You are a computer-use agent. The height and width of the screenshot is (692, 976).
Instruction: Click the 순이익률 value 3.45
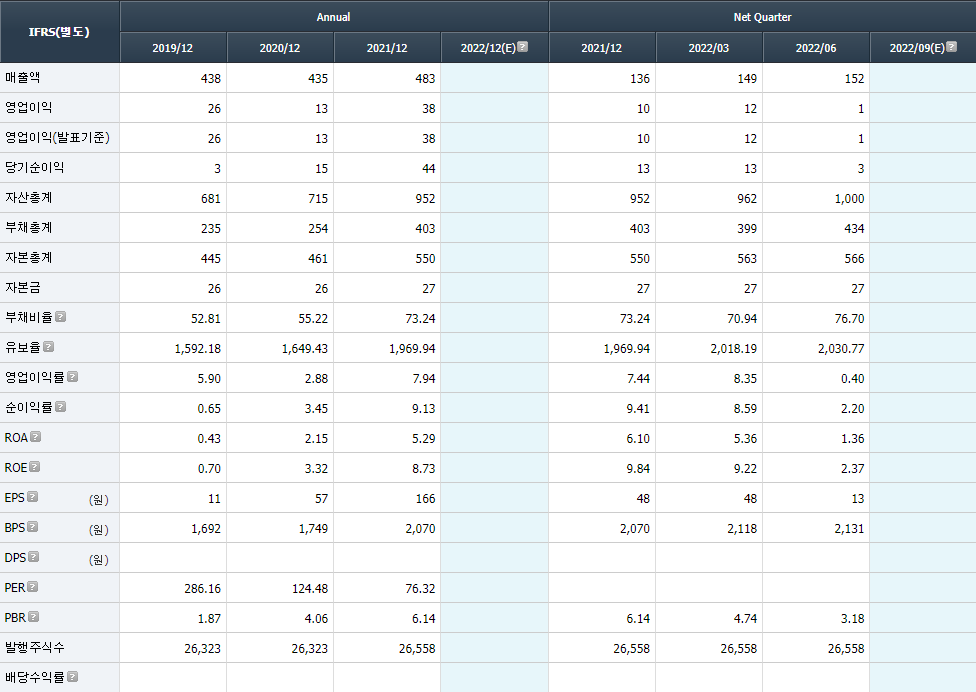[x=316, y=408]
